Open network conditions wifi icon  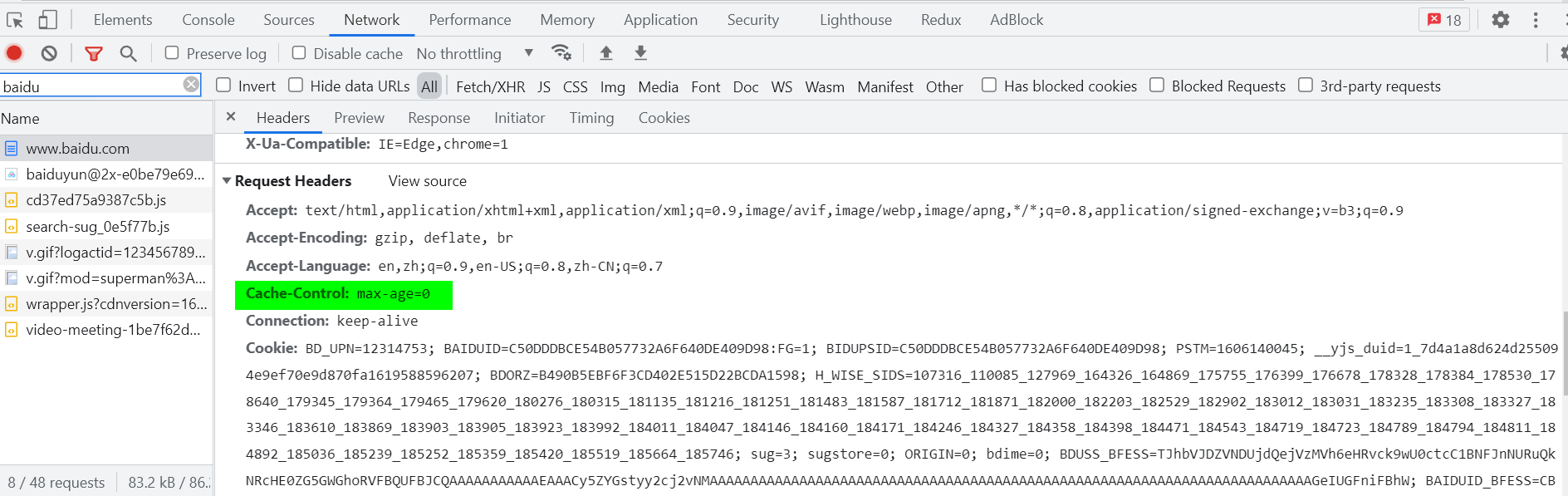coord(561,53)
